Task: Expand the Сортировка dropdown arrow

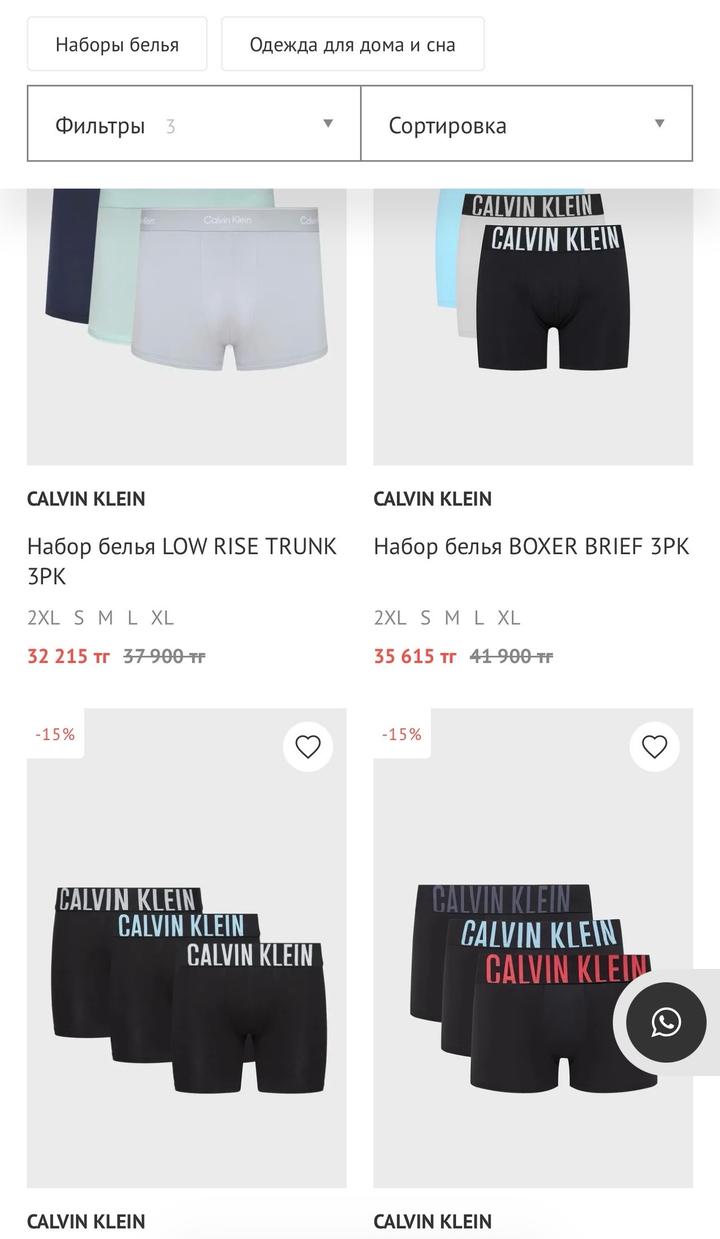Action: click(660, 124)
